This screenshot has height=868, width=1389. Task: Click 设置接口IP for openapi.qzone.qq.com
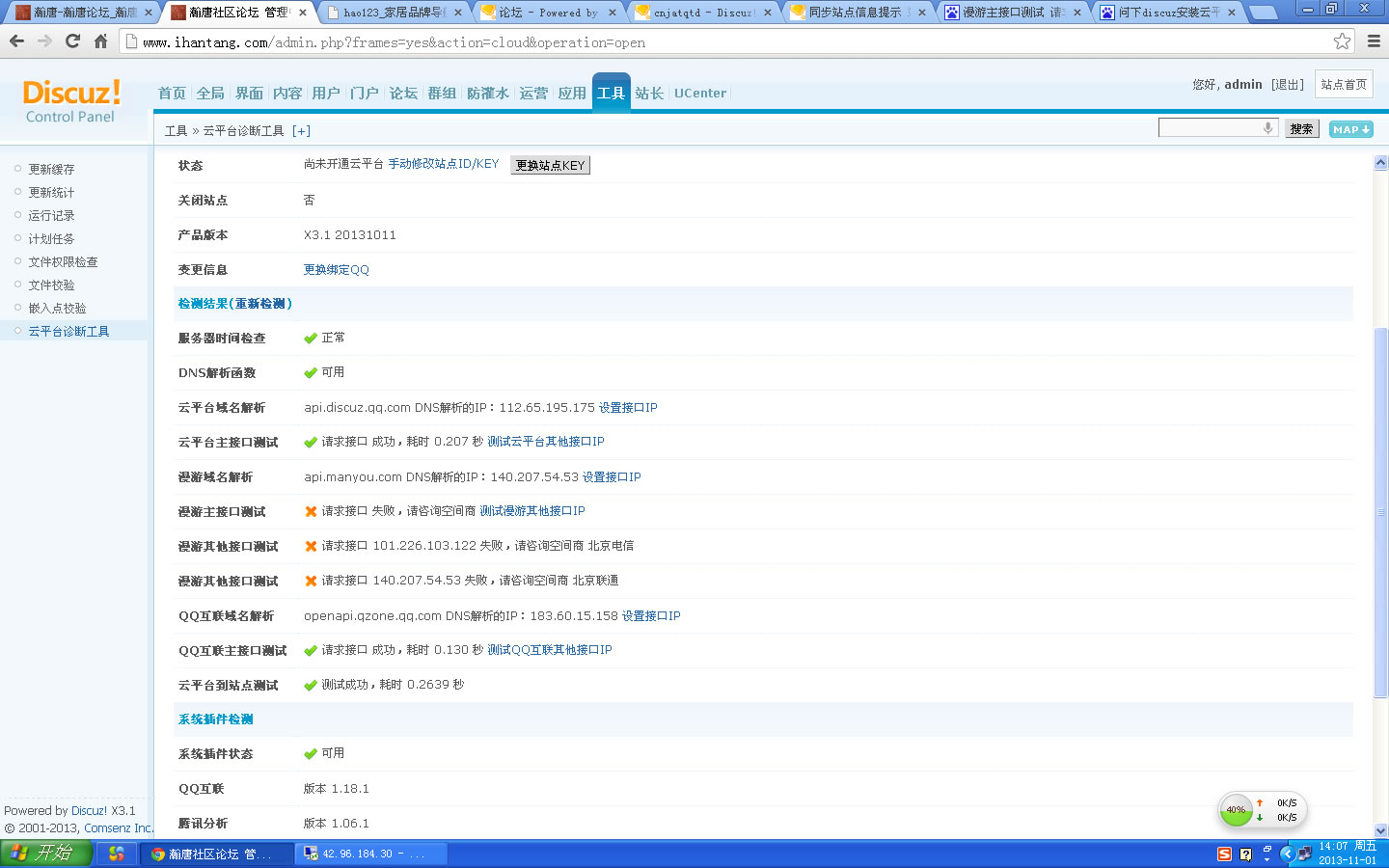tap(651, 616)
